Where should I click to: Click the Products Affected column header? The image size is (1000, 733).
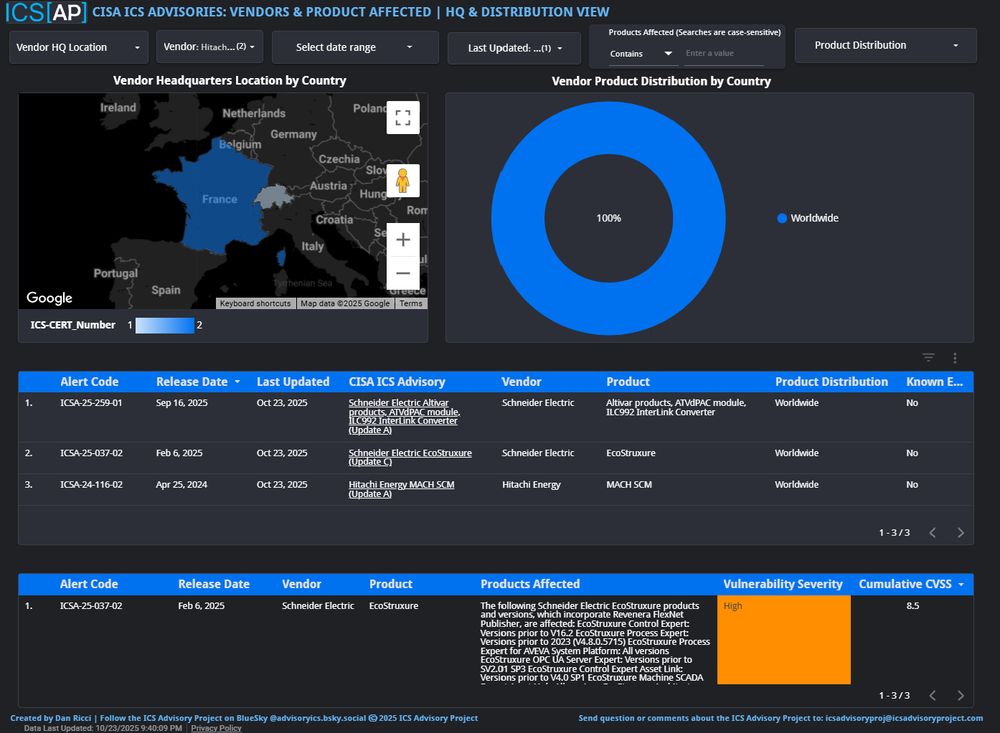click(x=530, y=584)
